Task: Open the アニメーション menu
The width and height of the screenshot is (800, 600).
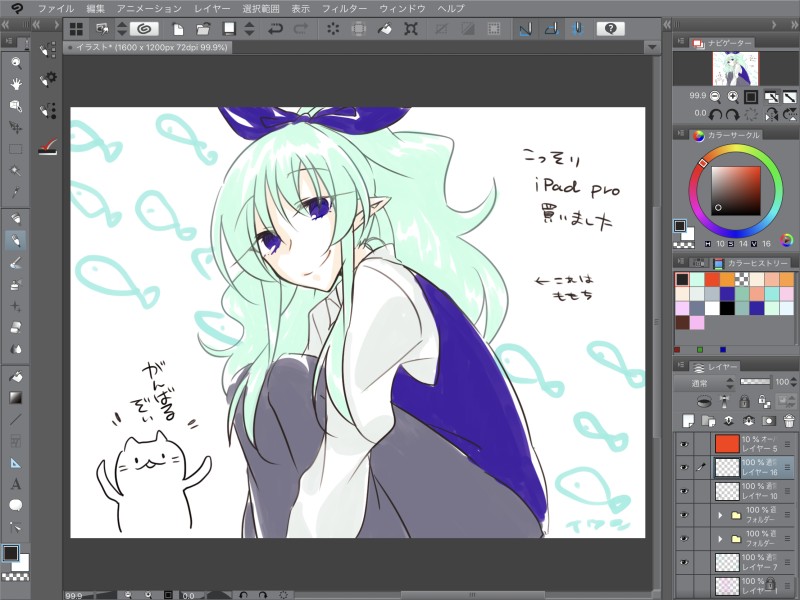Action: coord(149,9)
